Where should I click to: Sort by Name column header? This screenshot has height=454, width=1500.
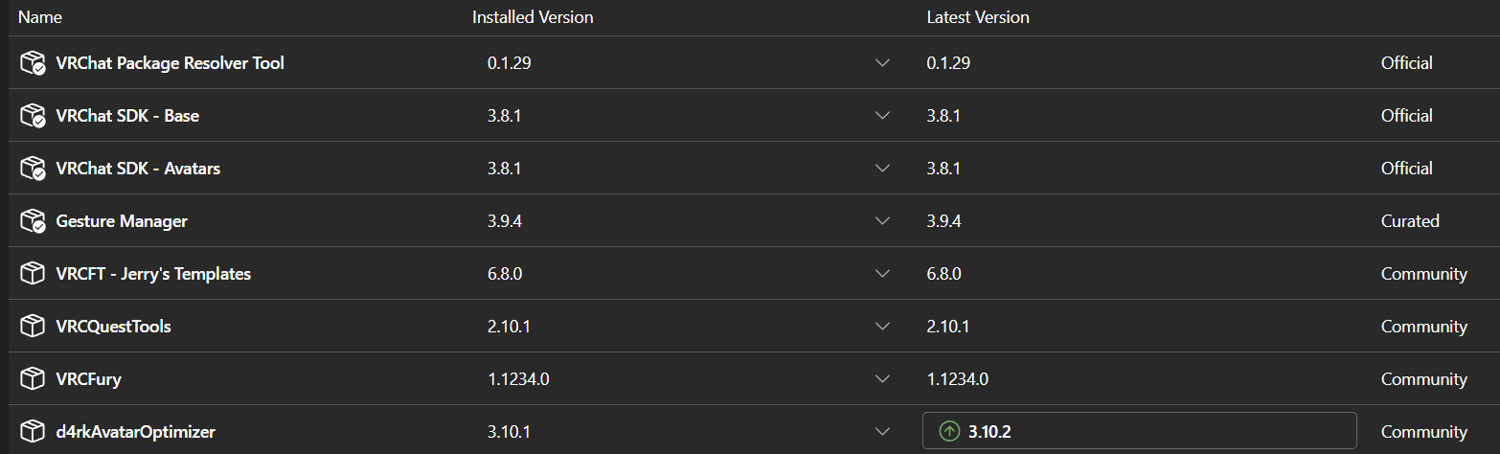[40, 17]
